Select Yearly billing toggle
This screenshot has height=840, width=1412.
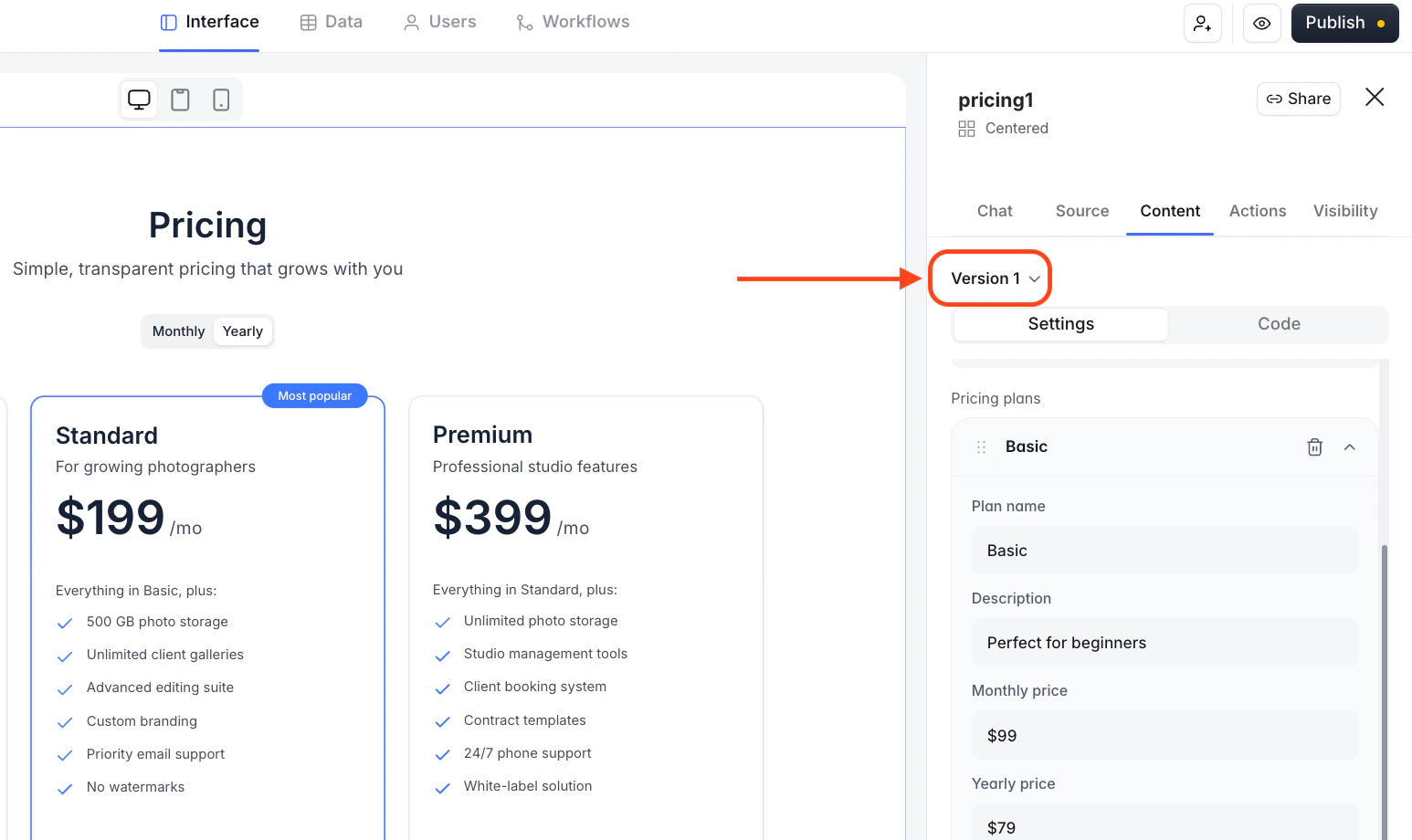click(x=243, y=331)
